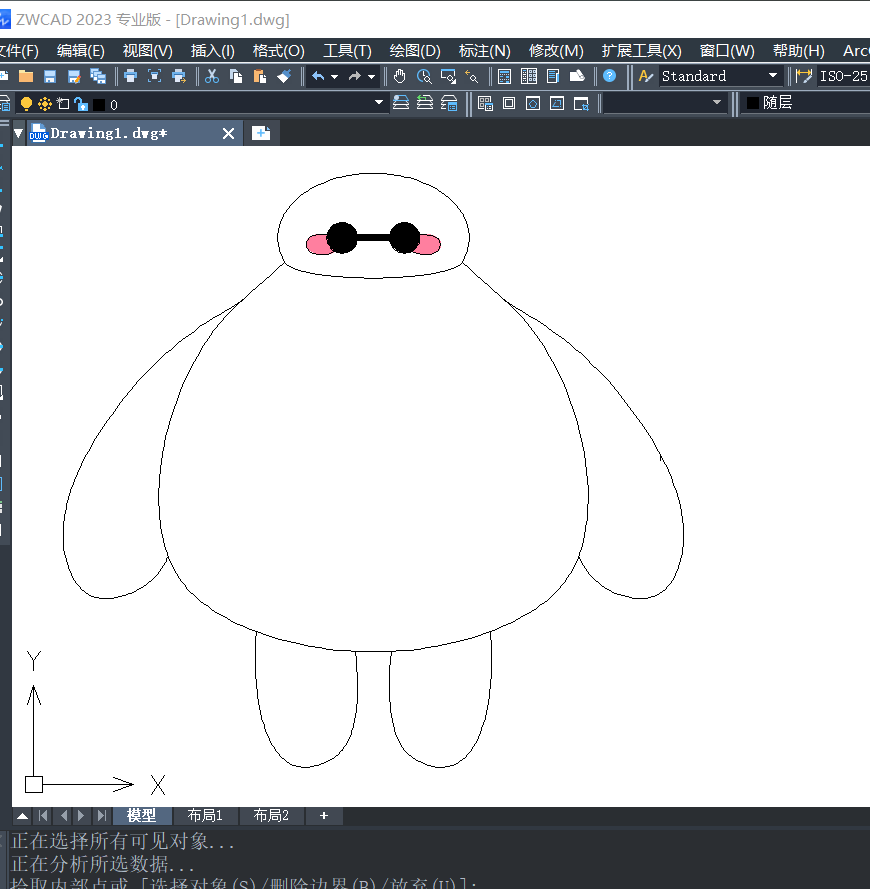Screen dimensions: 870x889
Task: Click the Text Style icon beside Standard
Action: [x=645, y=76]
